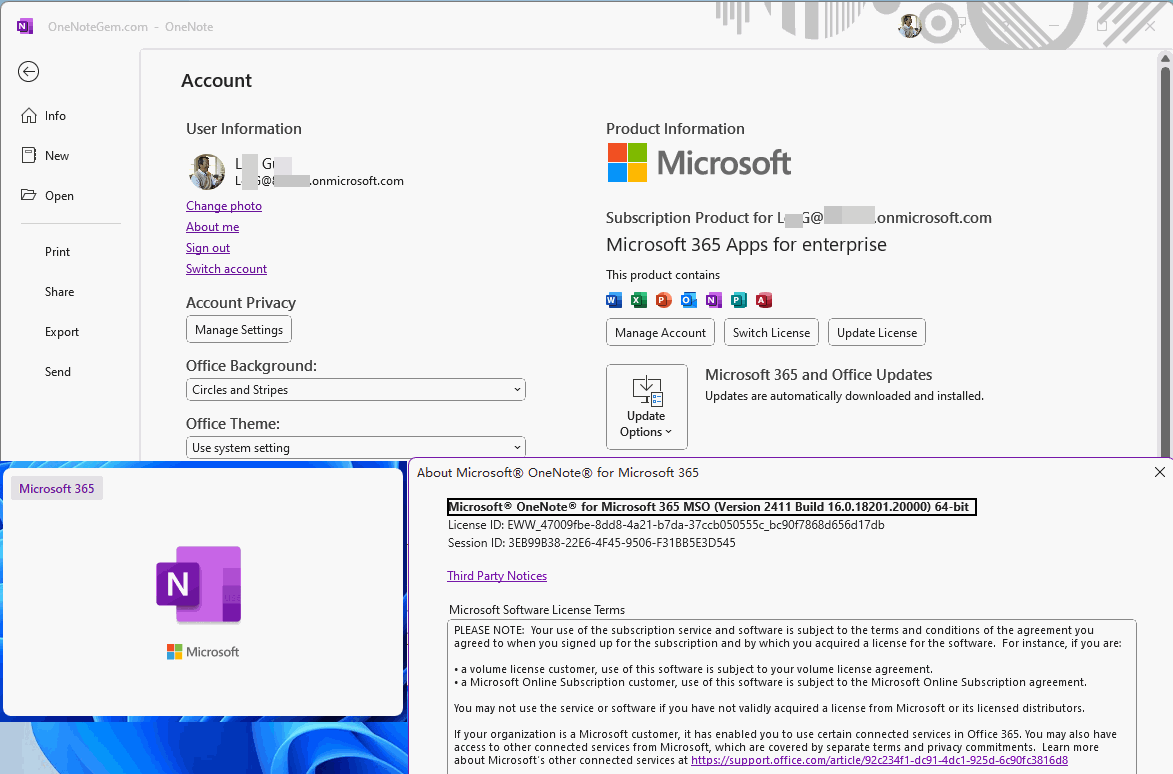This screenshot has height=774, width=1173.
Task: Close the About Microsoft OneNote dialog
Action: [1160, 472]
